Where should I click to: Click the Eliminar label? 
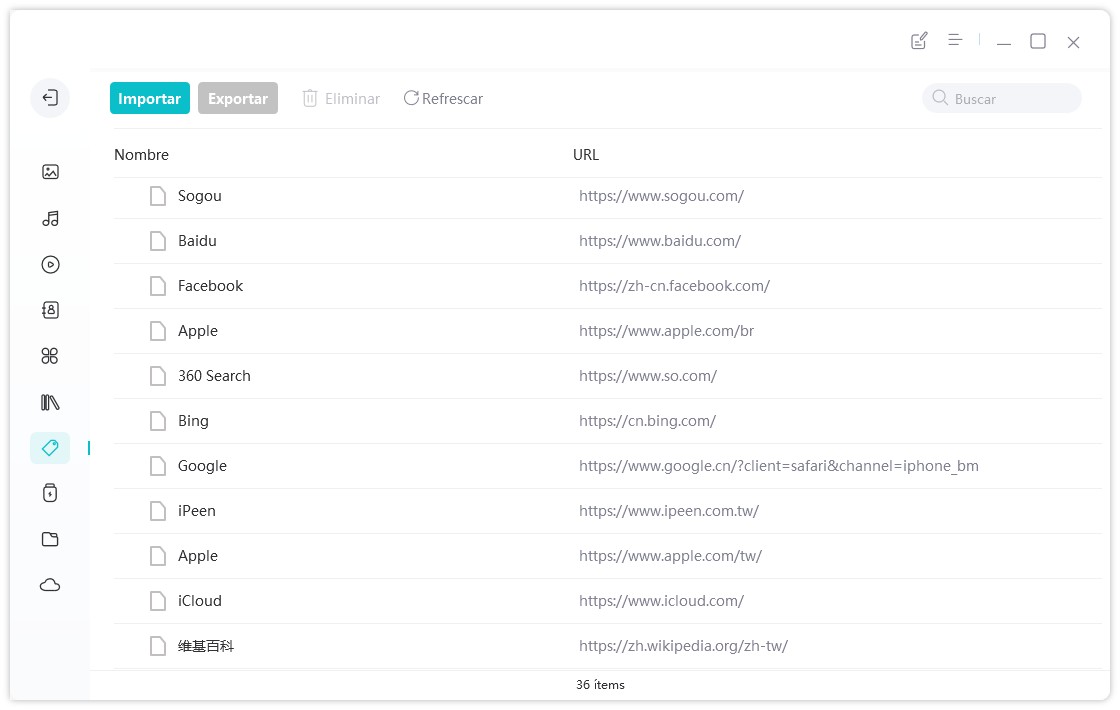coord(352,99)
